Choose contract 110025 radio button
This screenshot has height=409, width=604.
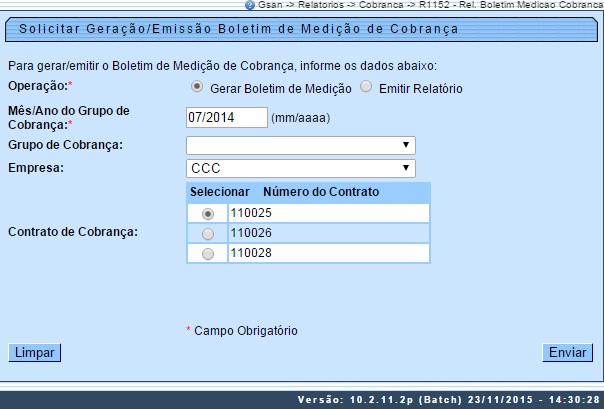click(x=208, y=214)
